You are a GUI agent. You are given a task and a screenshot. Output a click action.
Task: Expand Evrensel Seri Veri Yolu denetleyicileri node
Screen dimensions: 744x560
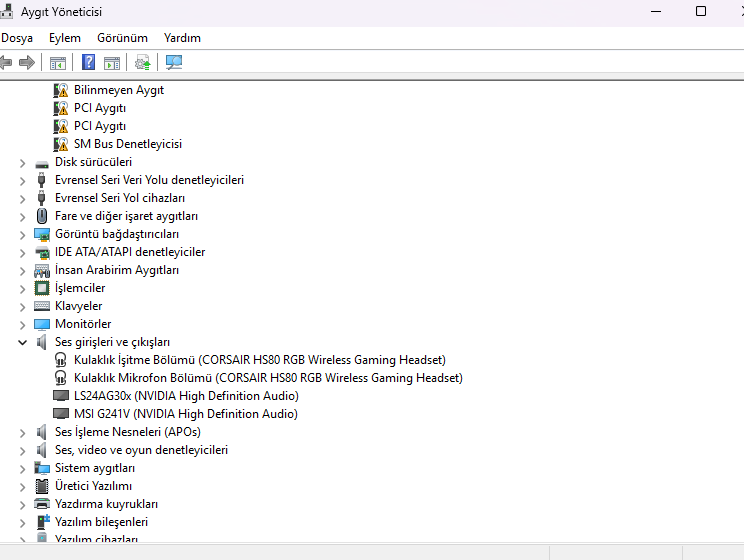(22, 181)
